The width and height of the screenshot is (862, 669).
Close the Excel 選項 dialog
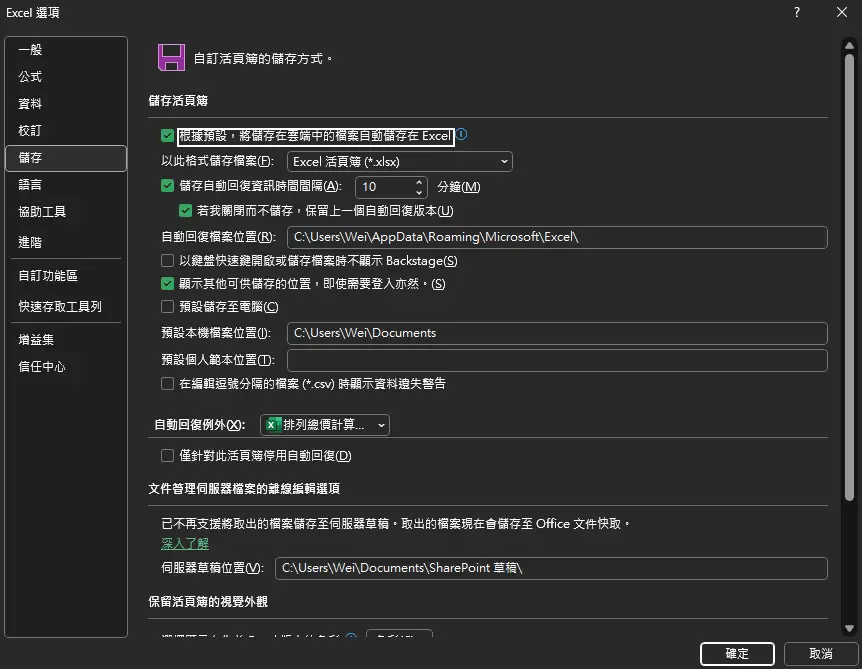click(842, 12)
